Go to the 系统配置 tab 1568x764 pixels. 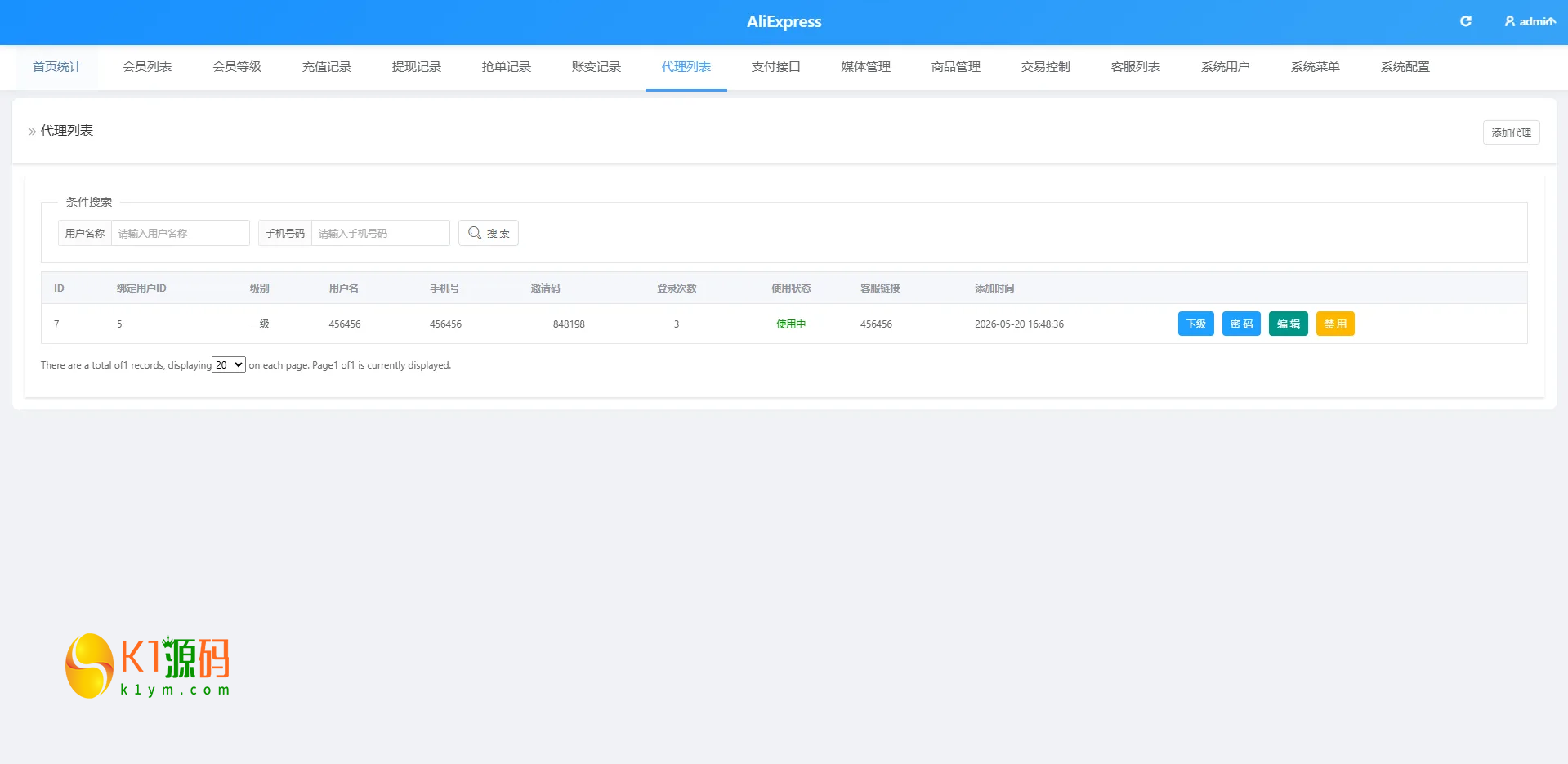(x=1405, y=67)
